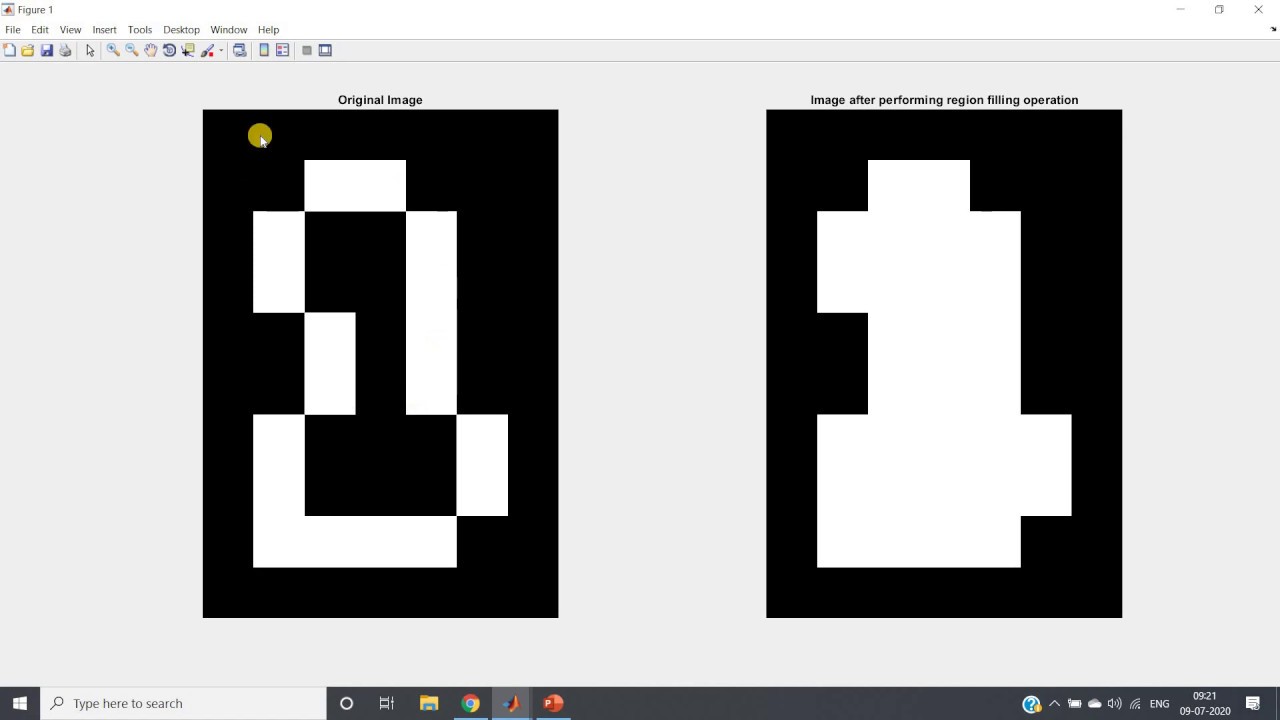Switch to PowerPoint on the taskbar
This screenshot has width=1280, height=720.
point(553,703)
